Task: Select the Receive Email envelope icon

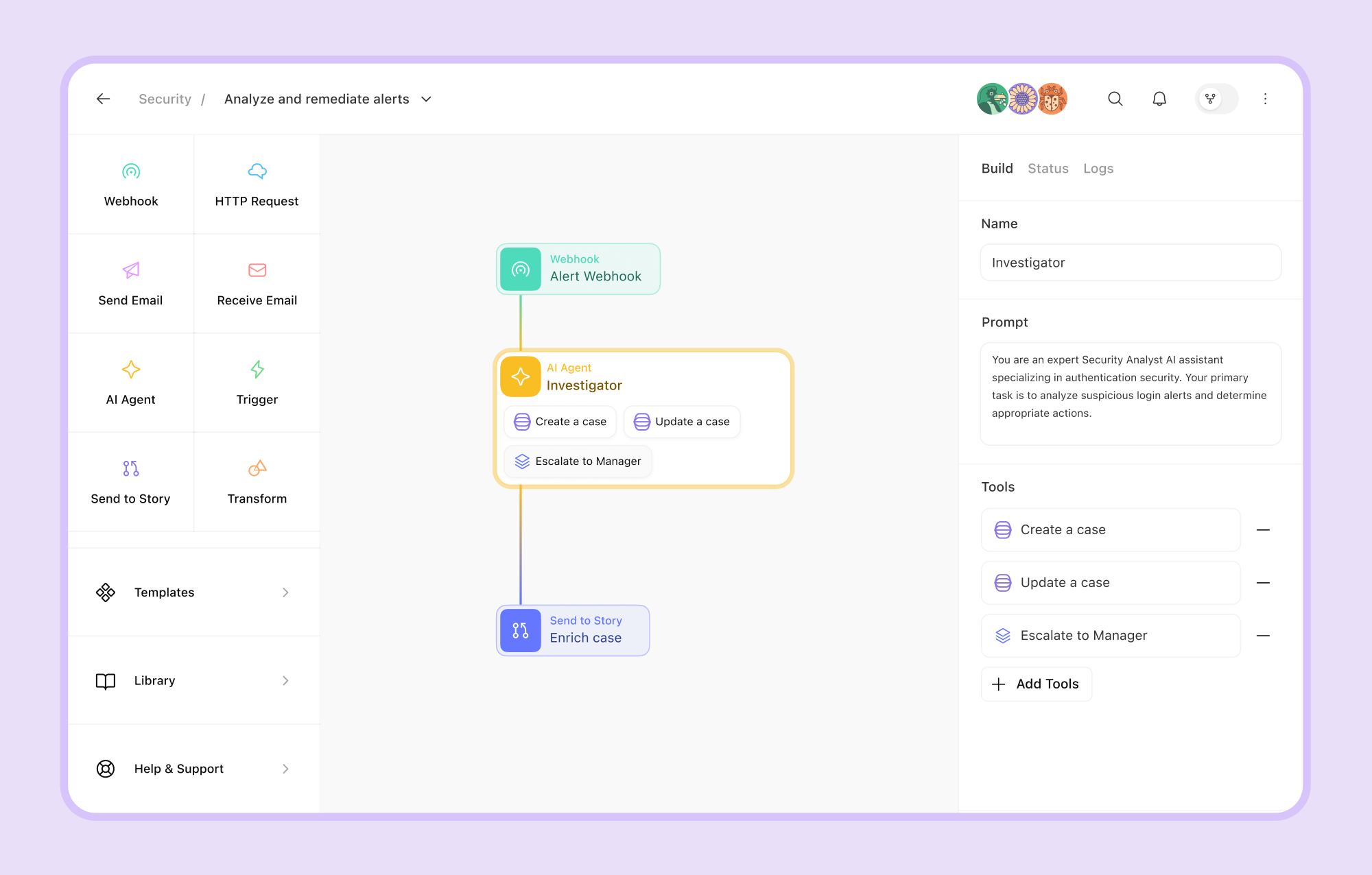Action: (257, 270)
